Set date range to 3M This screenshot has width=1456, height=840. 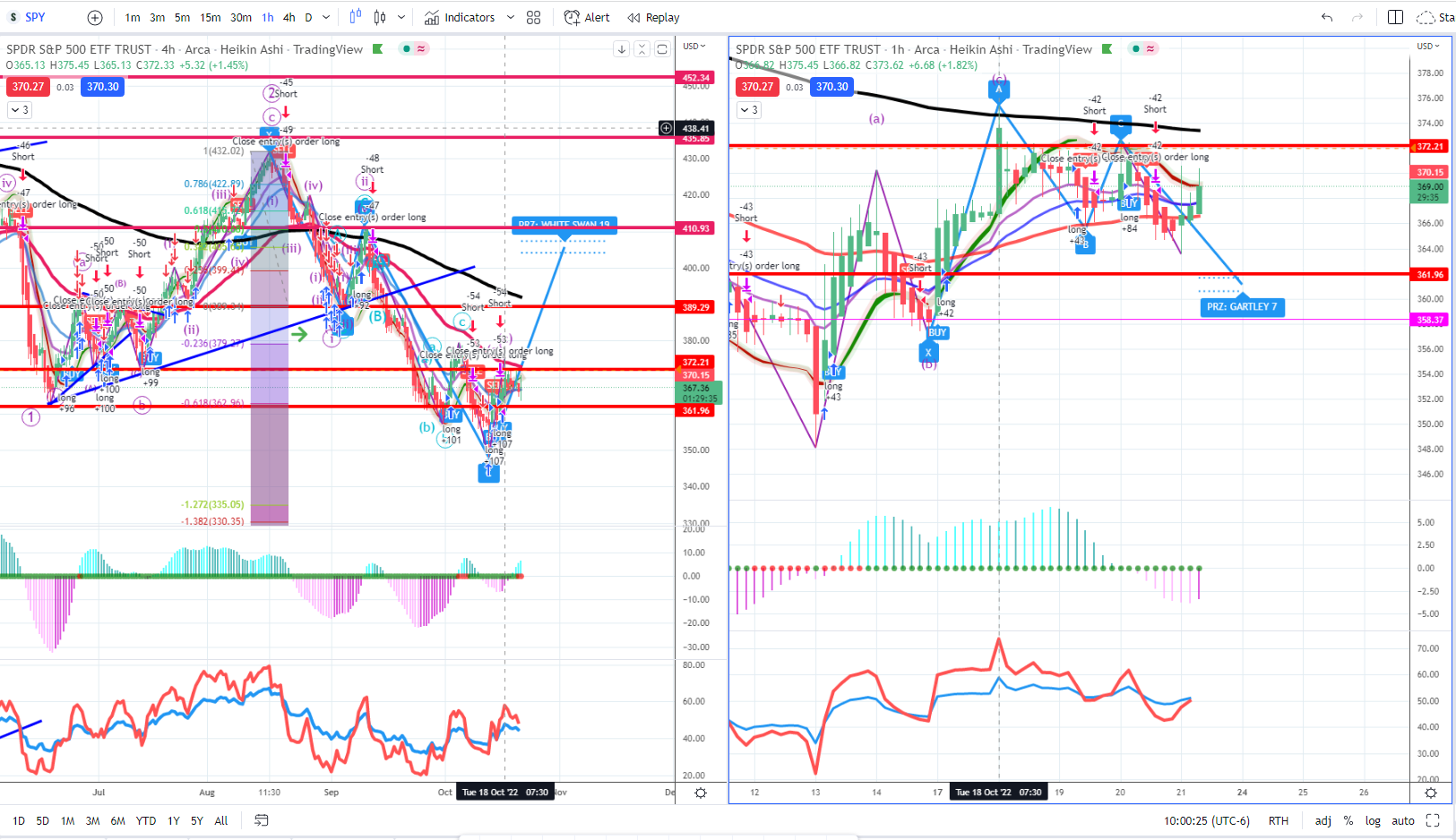point(93,820)
